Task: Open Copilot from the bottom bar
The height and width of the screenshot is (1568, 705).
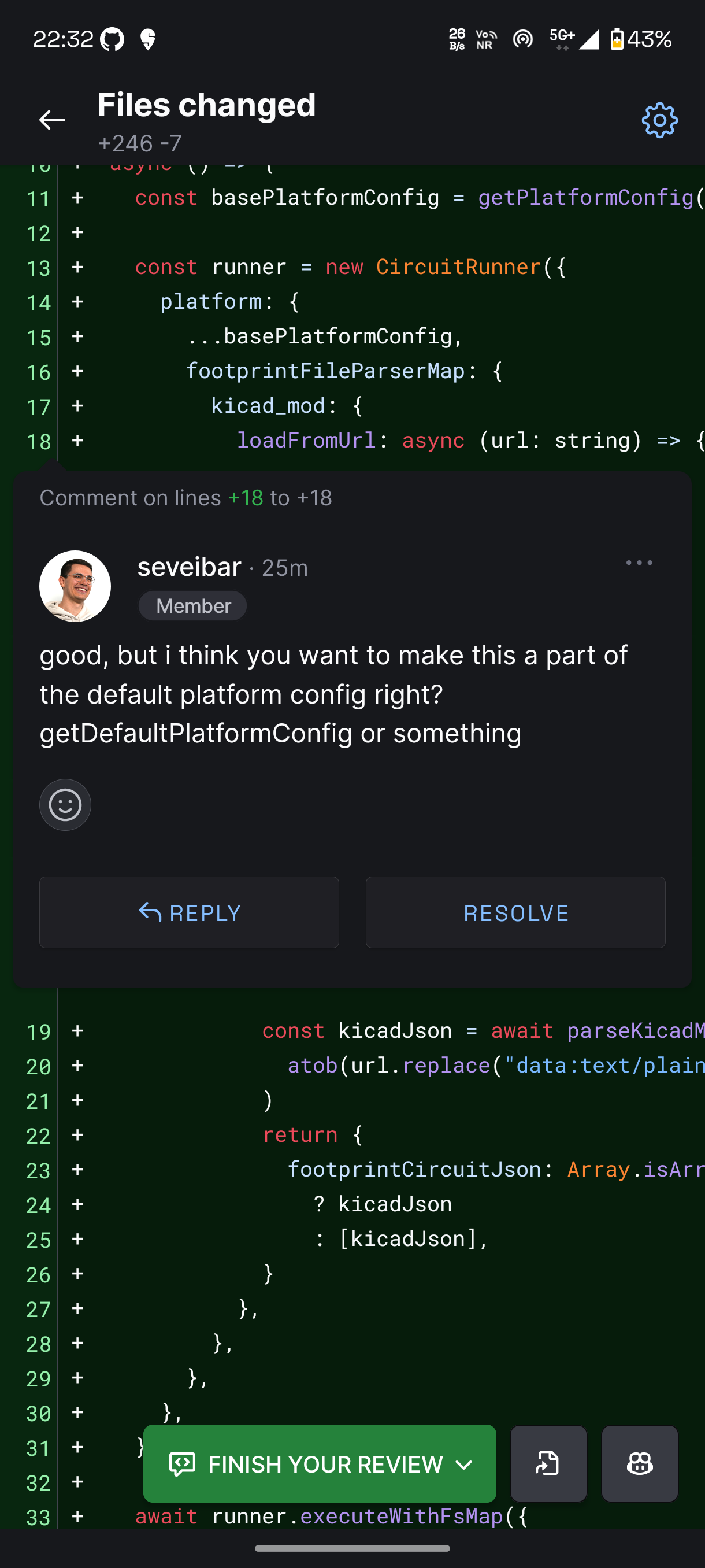Action: click(x=639, y=1463)
